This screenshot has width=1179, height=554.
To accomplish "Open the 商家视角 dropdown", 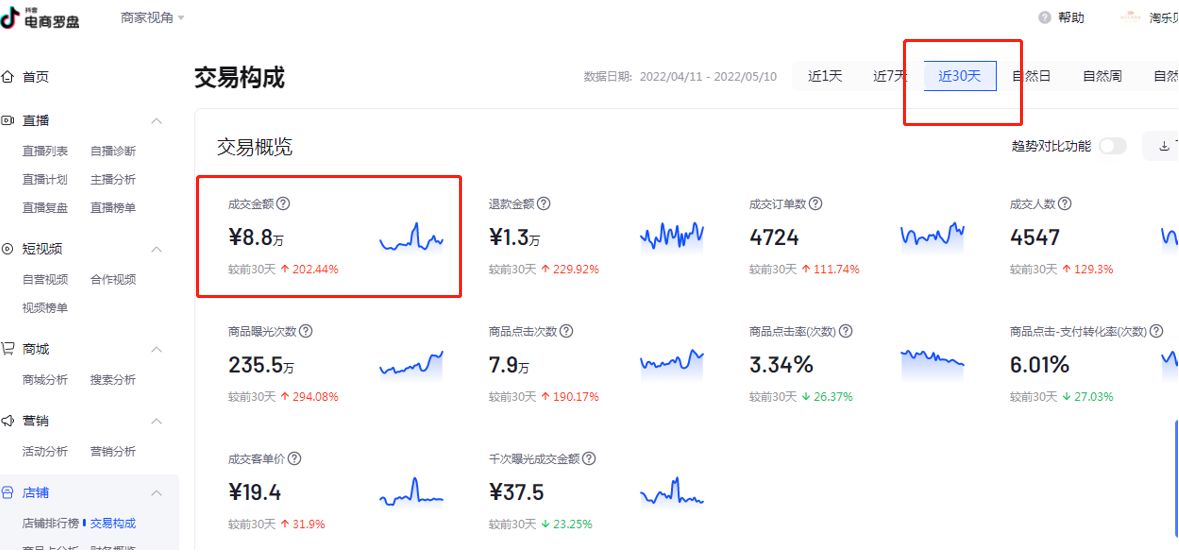I will pos(152,18).
